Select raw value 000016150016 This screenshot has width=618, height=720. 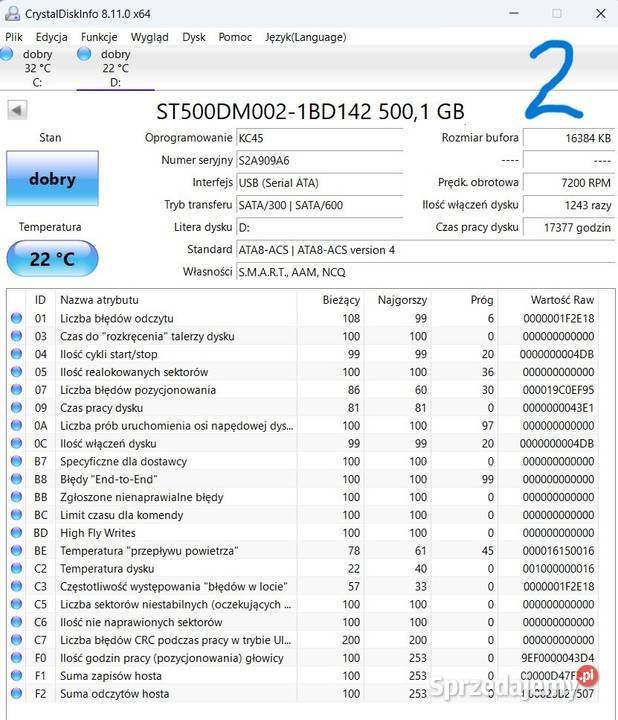click(x=558, y=551)
